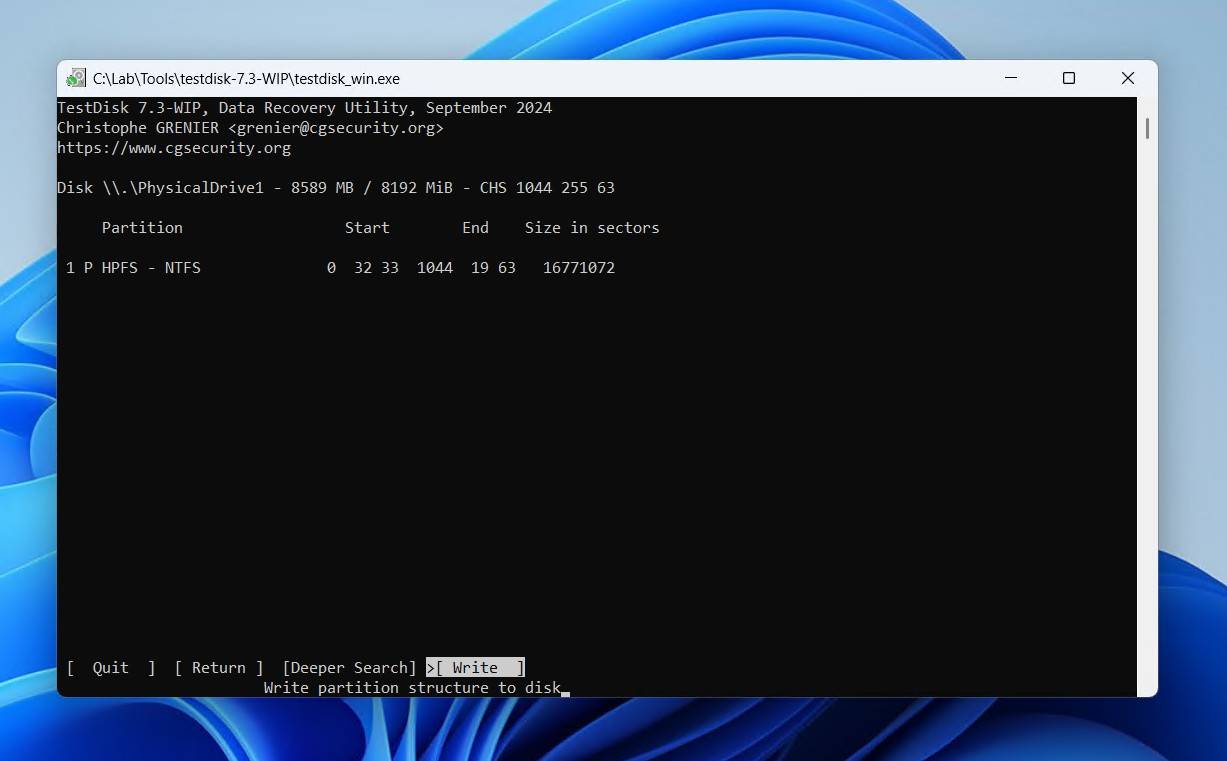
Task: Select the Quit menu option
Action: 111,668
